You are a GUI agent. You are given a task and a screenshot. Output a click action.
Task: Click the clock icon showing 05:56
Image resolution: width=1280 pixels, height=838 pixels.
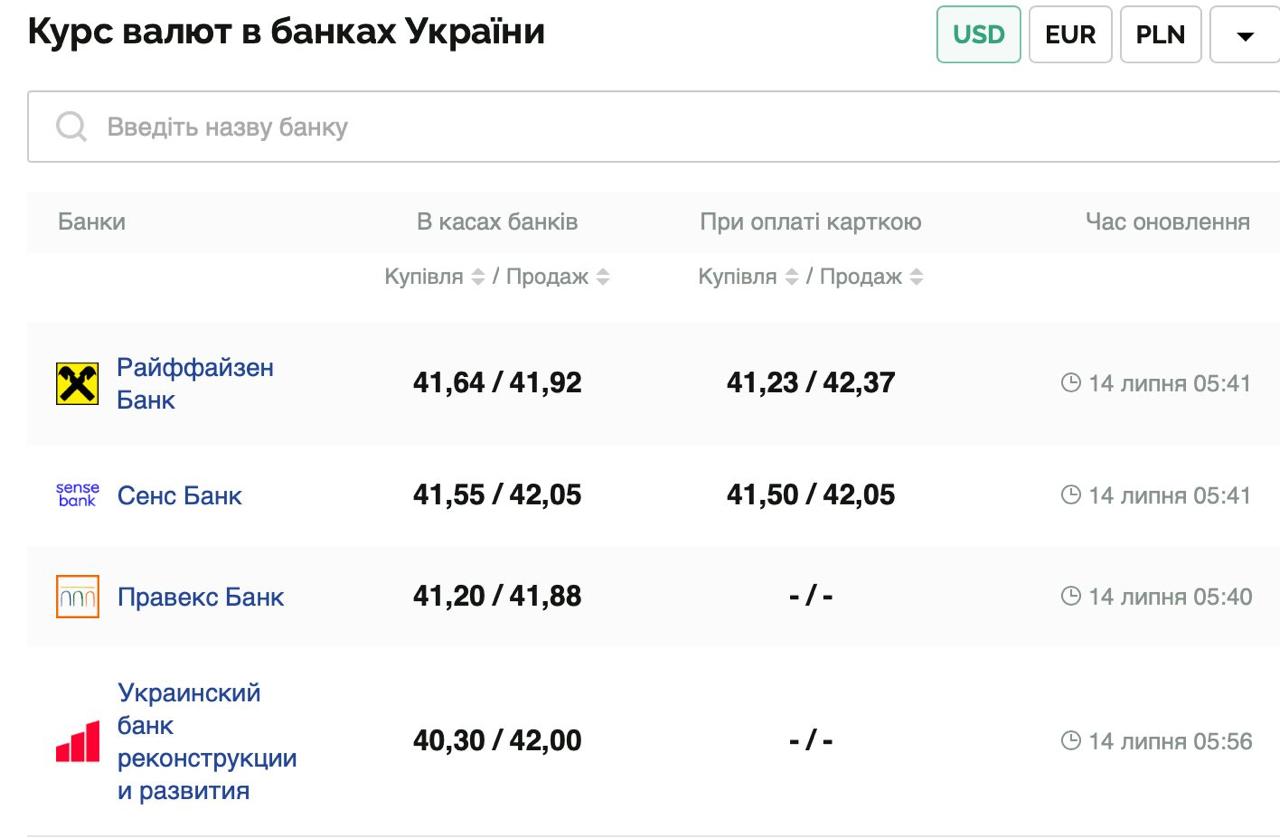[x=1069, y=741]
